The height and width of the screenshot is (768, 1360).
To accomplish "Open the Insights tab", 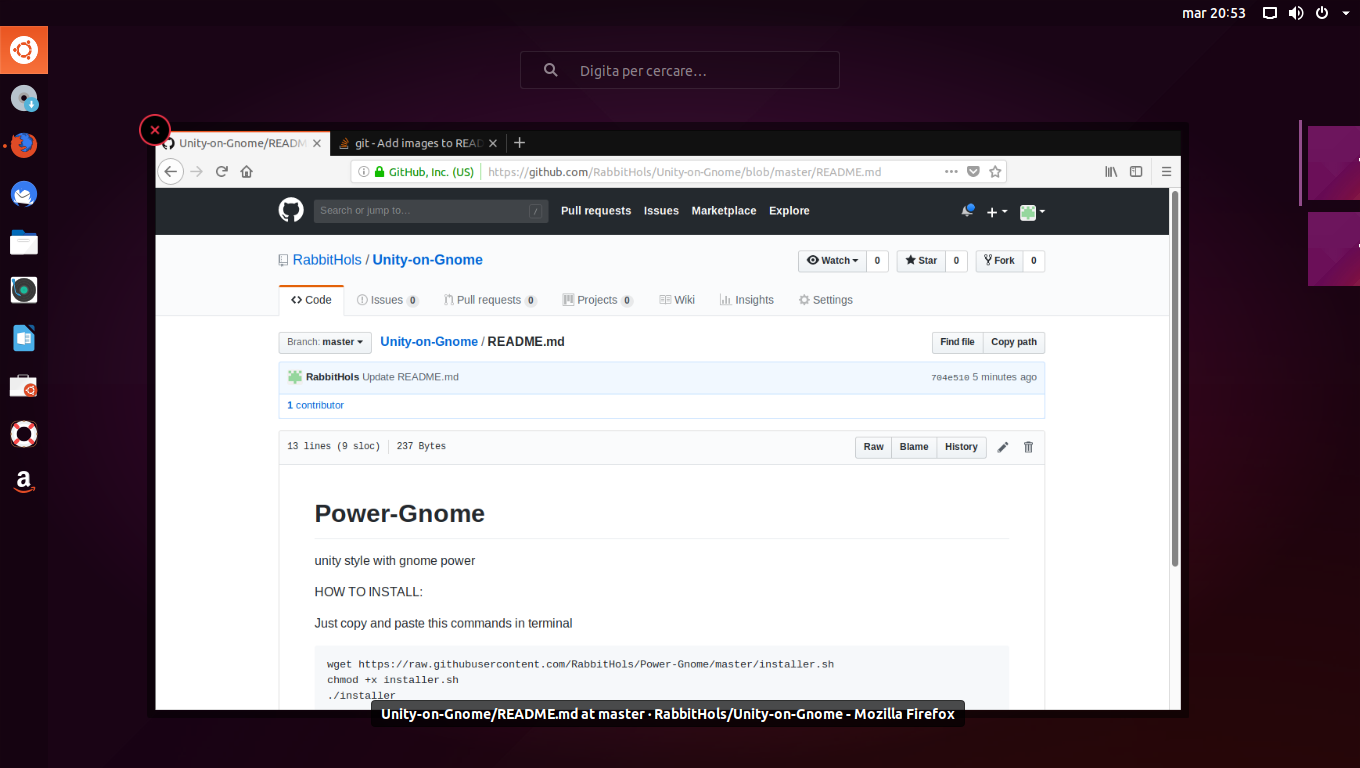I will point(747,300).
